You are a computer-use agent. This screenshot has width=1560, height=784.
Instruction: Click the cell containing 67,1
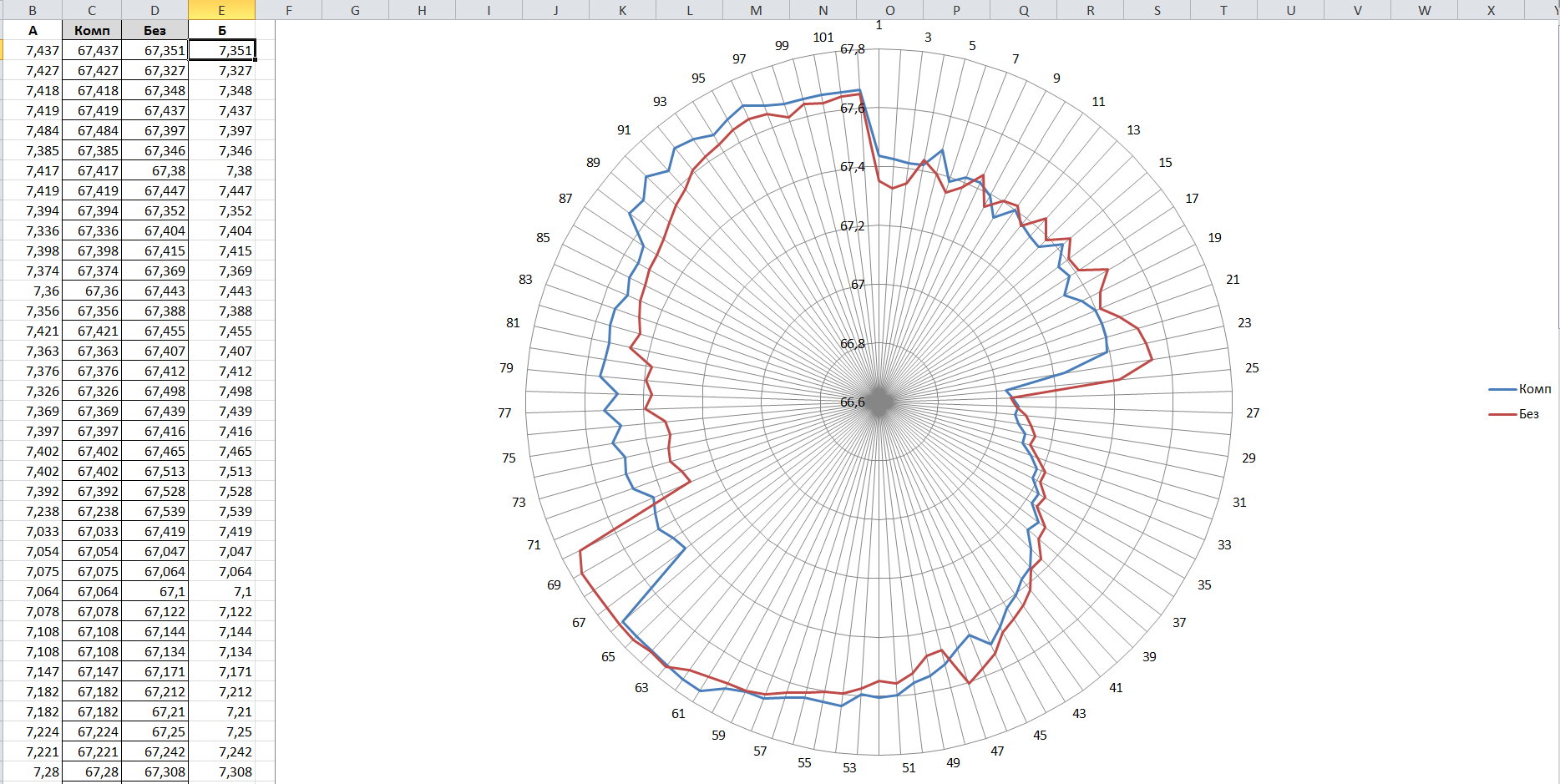pos(155,591)
